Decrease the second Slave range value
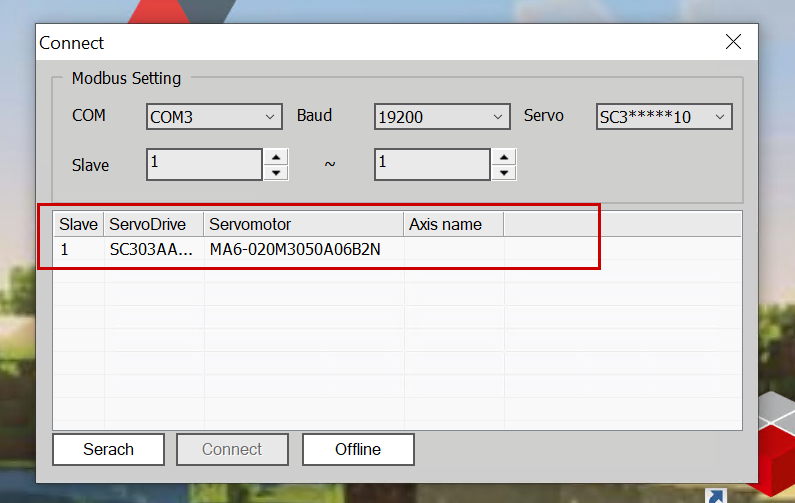Screen dimensions: 795x503 504,172
